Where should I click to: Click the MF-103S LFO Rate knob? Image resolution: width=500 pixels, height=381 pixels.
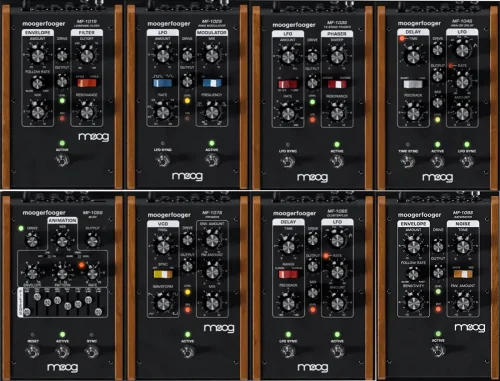pyautogui.click(x=288, y=114)
